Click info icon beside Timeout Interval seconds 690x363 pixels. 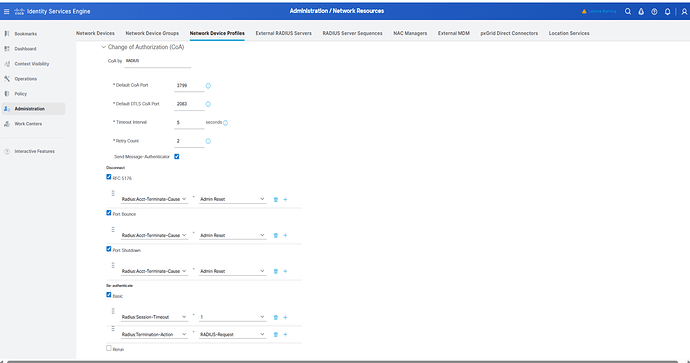tap(225, 123)
